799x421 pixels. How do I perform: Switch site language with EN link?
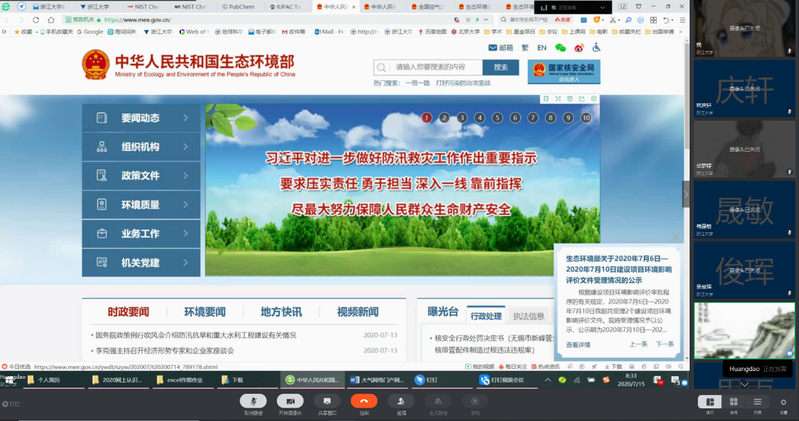(542, 47)
